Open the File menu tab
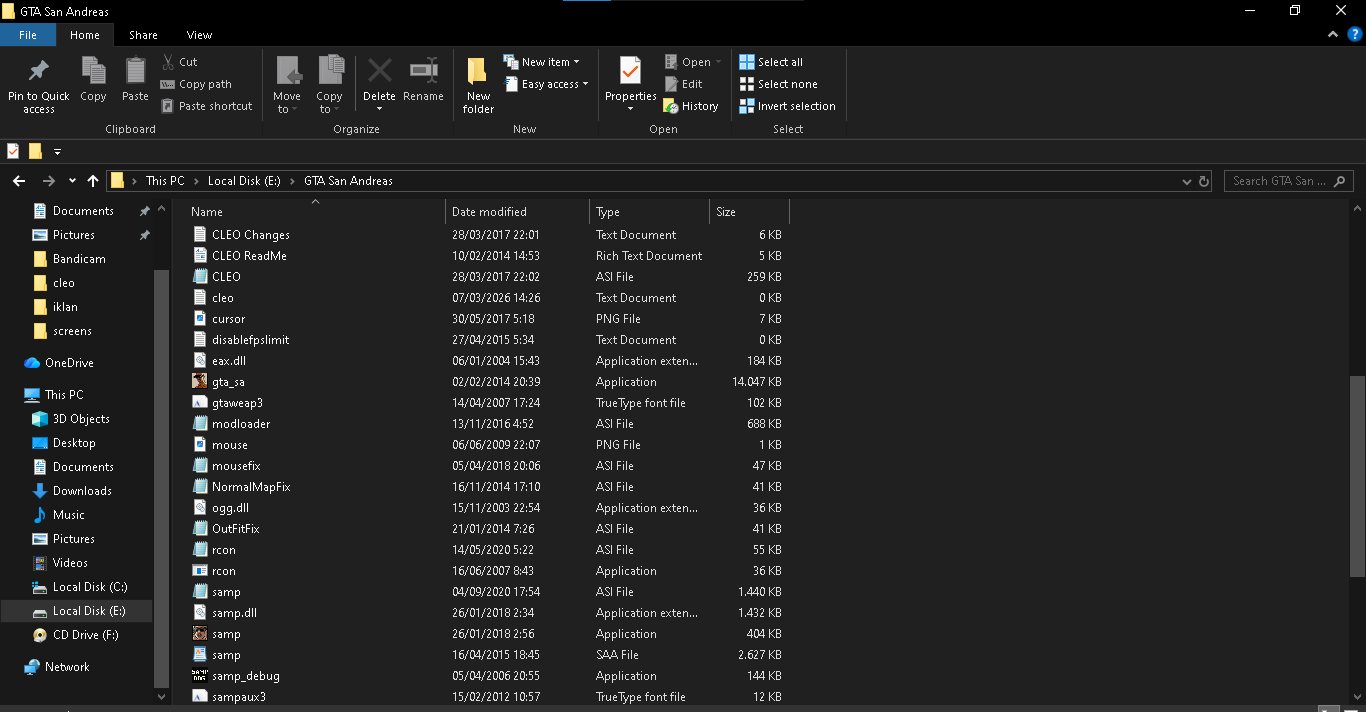1366x712 pixels. [28, 35]
